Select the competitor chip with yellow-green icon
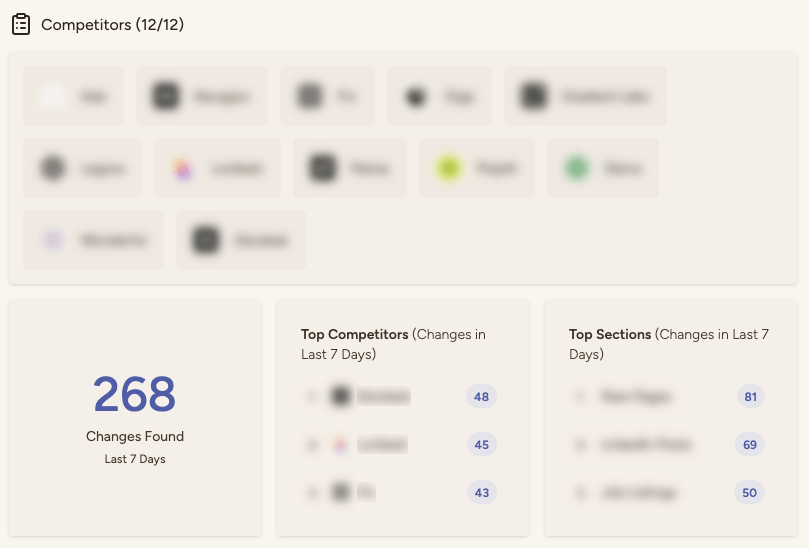 pyautogui.click(x=476, y=168)
